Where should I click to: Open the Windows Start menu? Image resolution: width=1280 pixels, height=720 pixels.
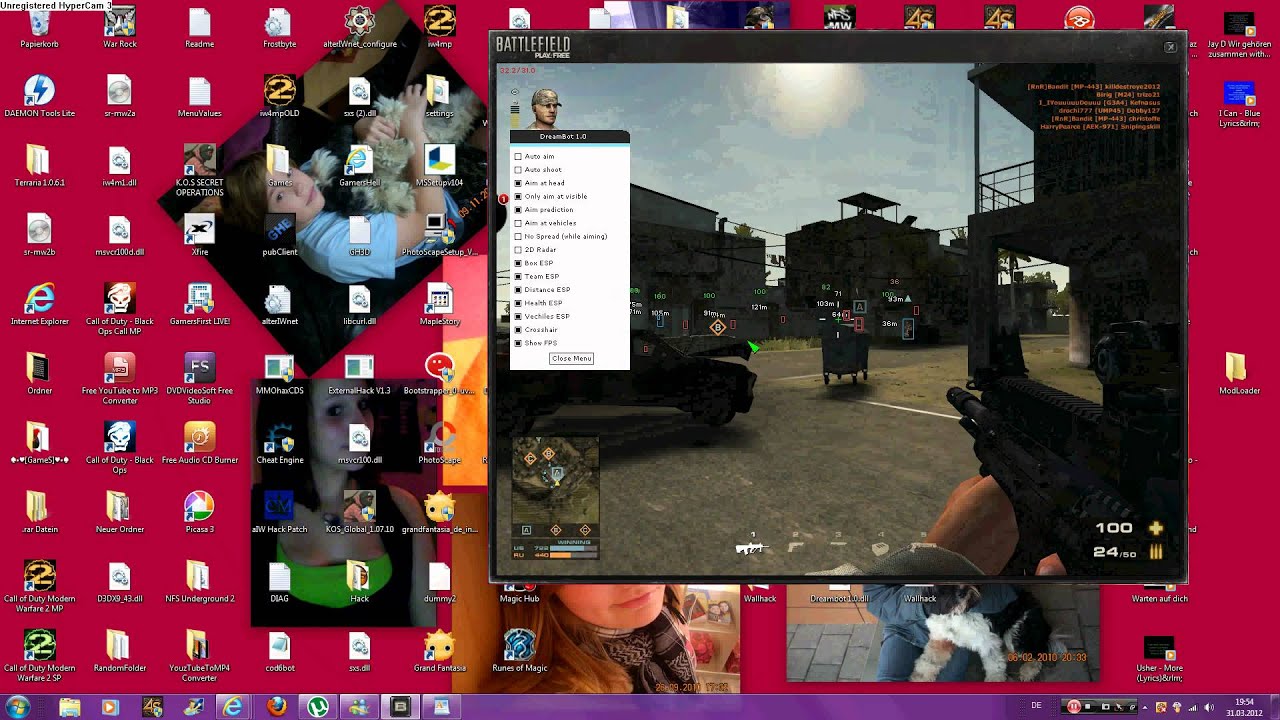pos(18,707)
